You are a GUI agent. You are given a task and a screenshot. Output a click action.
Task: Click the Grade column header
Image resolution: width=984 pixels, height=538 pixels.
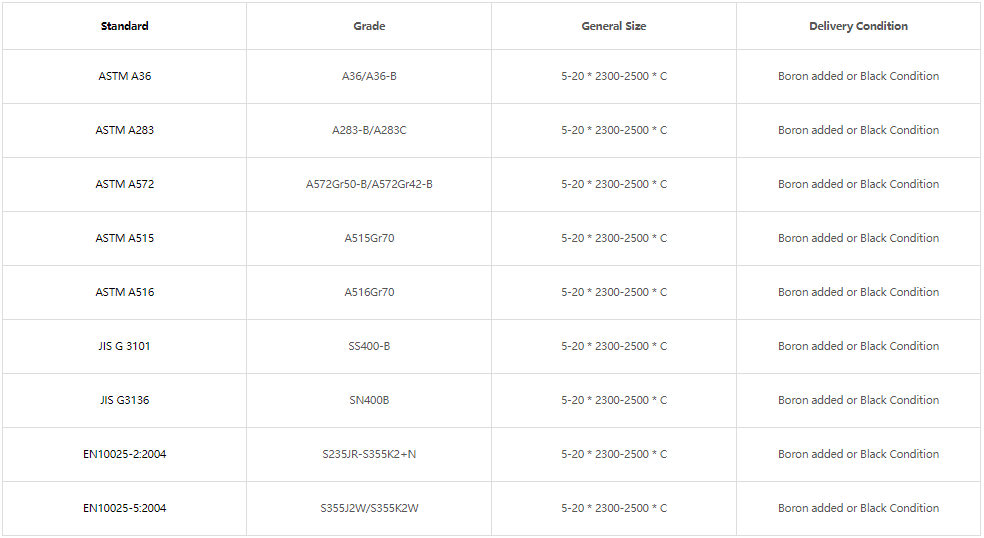point(369,26)
